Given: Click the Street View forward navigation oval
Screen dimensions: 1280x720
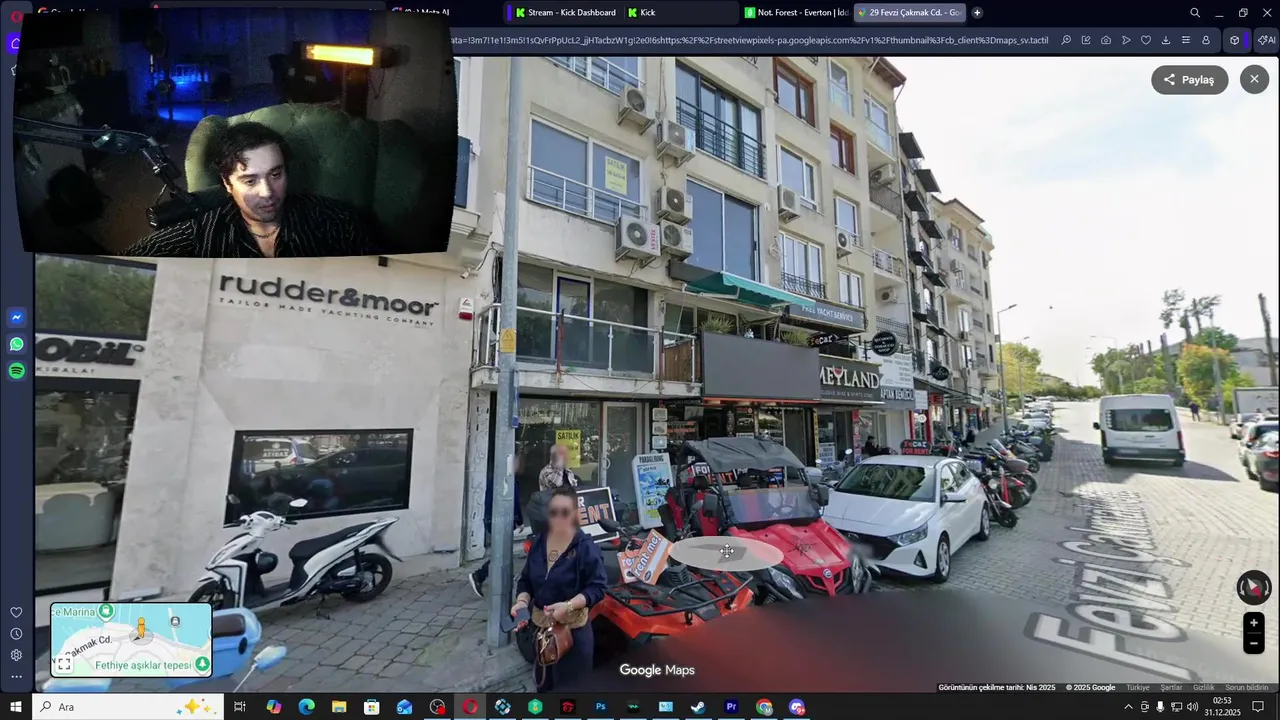Looking at the screenshot, I should [x=727, y=551].
